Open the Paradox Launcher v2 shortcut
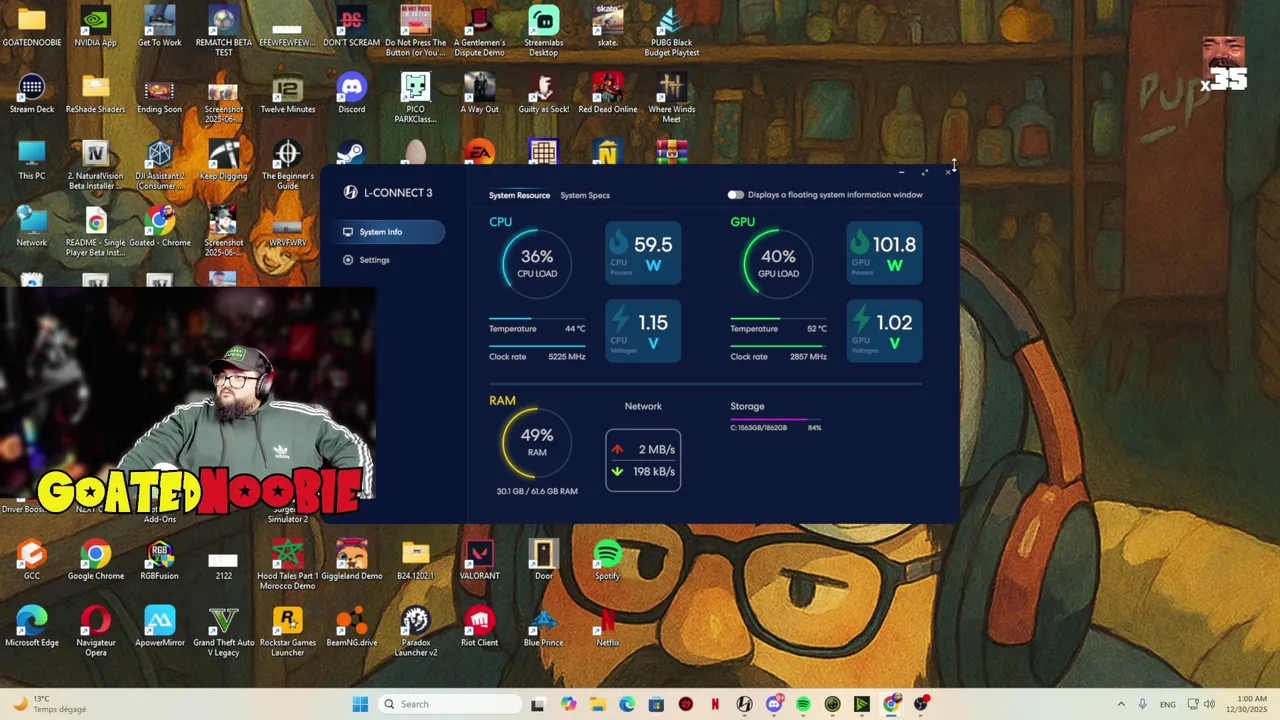This screenshot has height=720, width=1280. (x=415, y=631)
